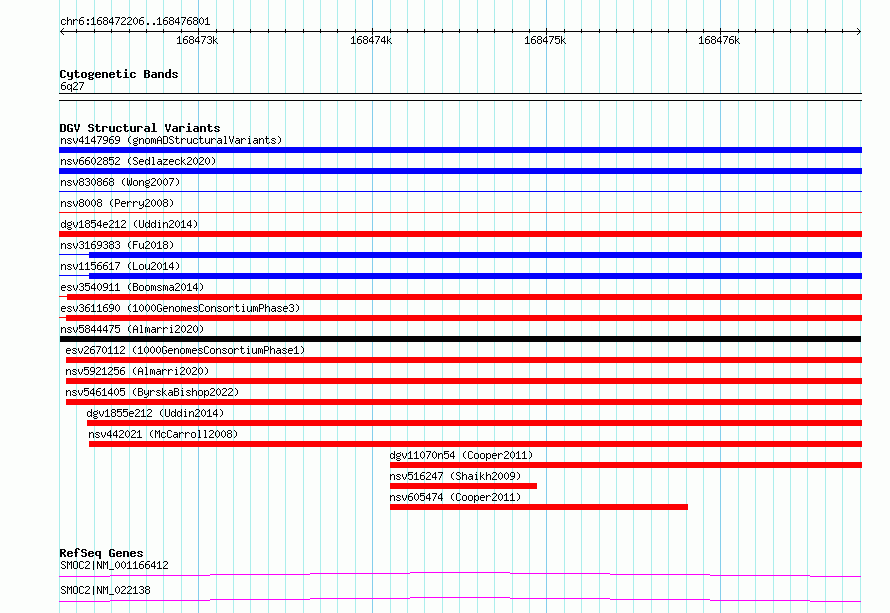Image resolution: width=890 pixels, height=613 pixels.
Task: Click the nsv4147969 gnomADStructuralVariants label
Action: coord(171,140)
